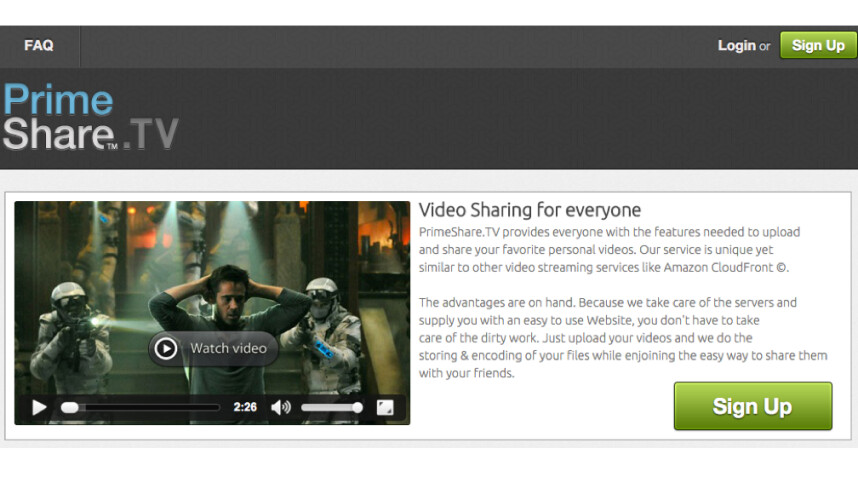This screenshot has height=483, width=858.
Task: Click the 2:26 video duration label
Action: [245, 408]
